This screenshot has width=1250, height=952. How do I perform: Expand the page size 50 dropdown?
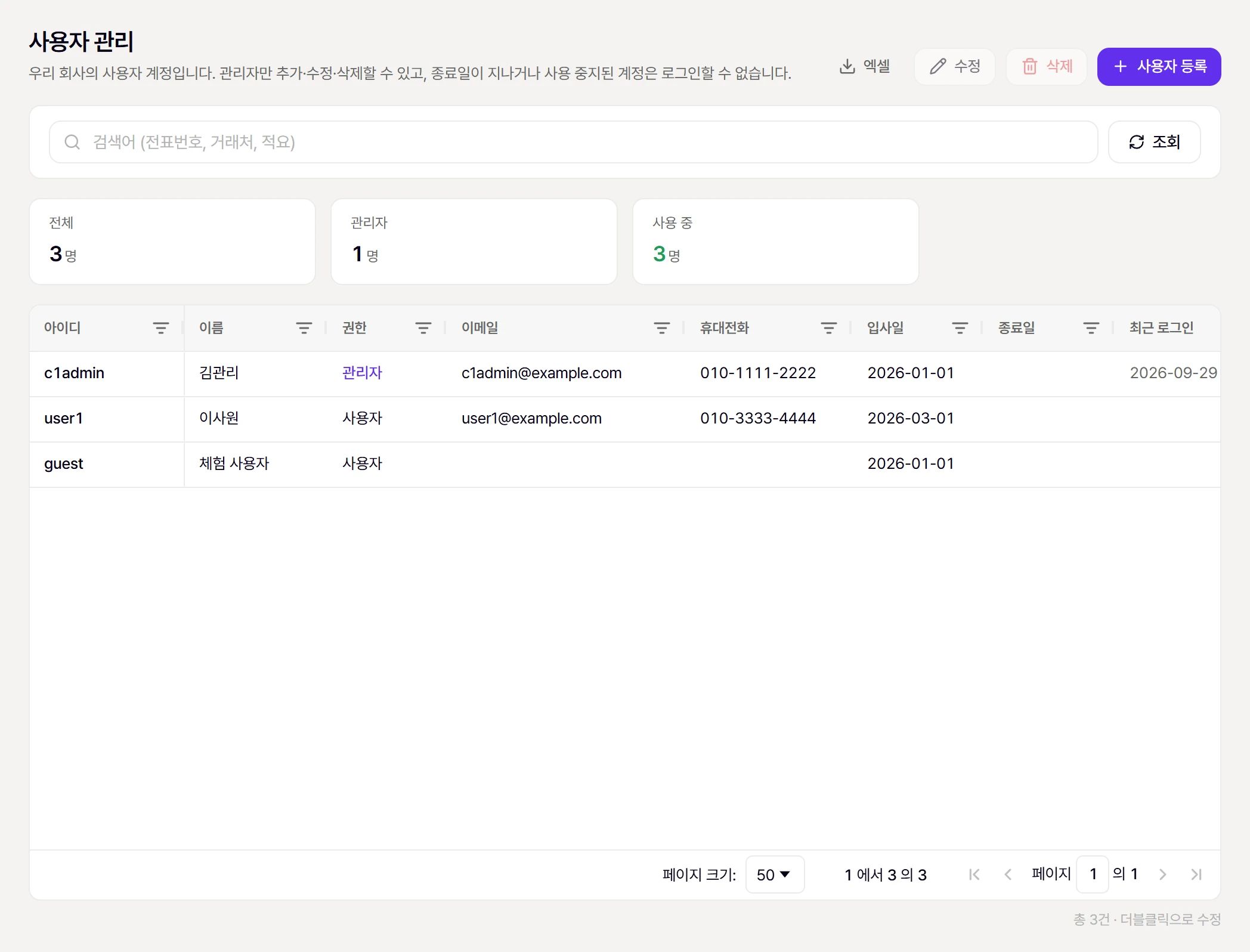(x=775, y=874)
